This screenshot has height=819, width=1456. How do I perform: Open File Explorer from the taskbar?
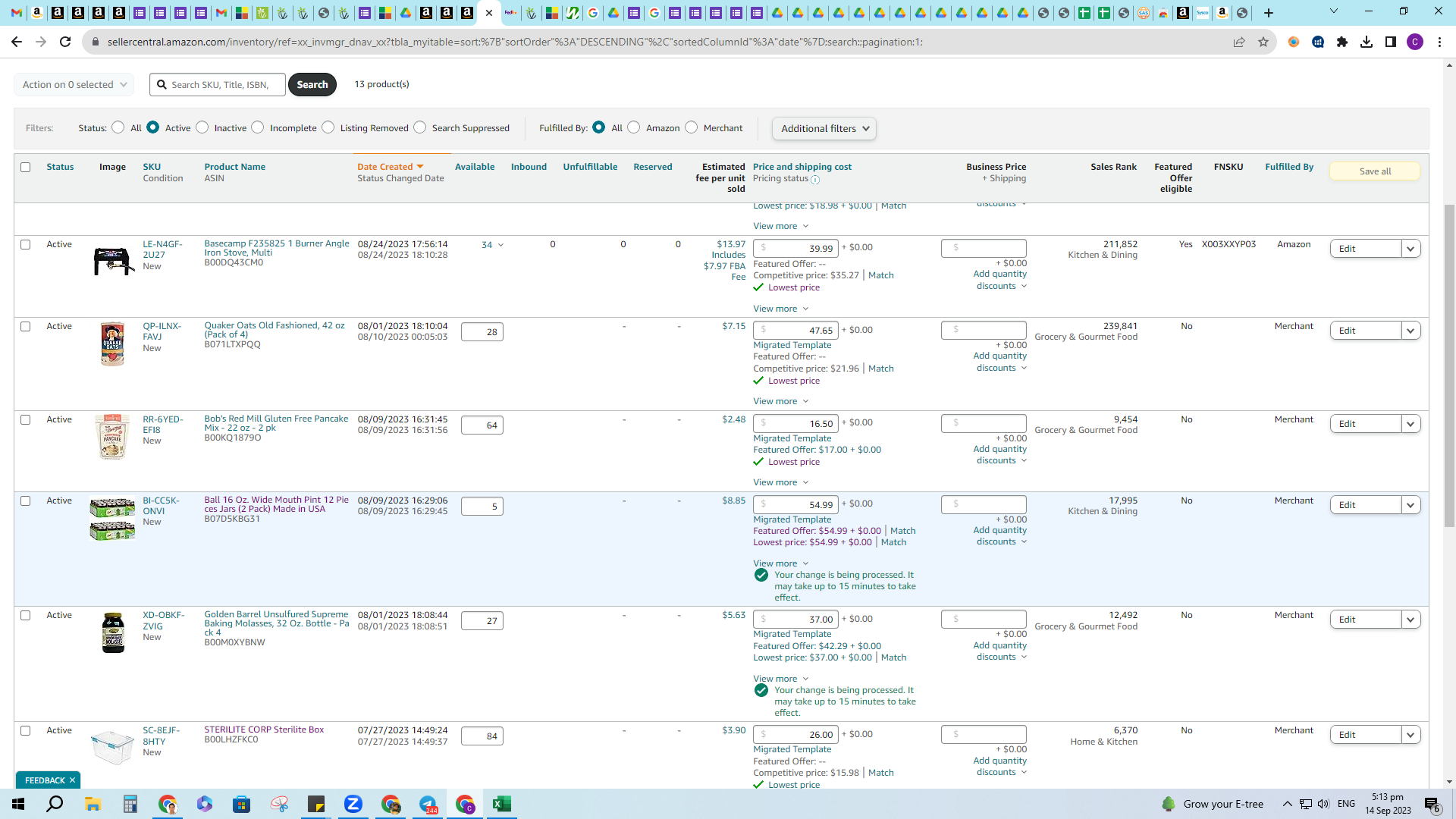[x=93, y=804]
